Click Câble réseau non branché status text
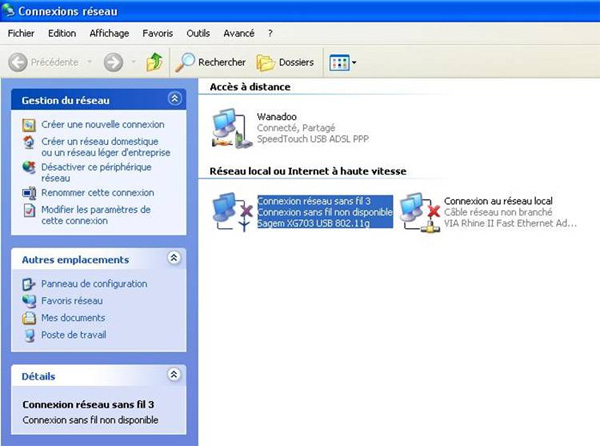 (498, 212)
